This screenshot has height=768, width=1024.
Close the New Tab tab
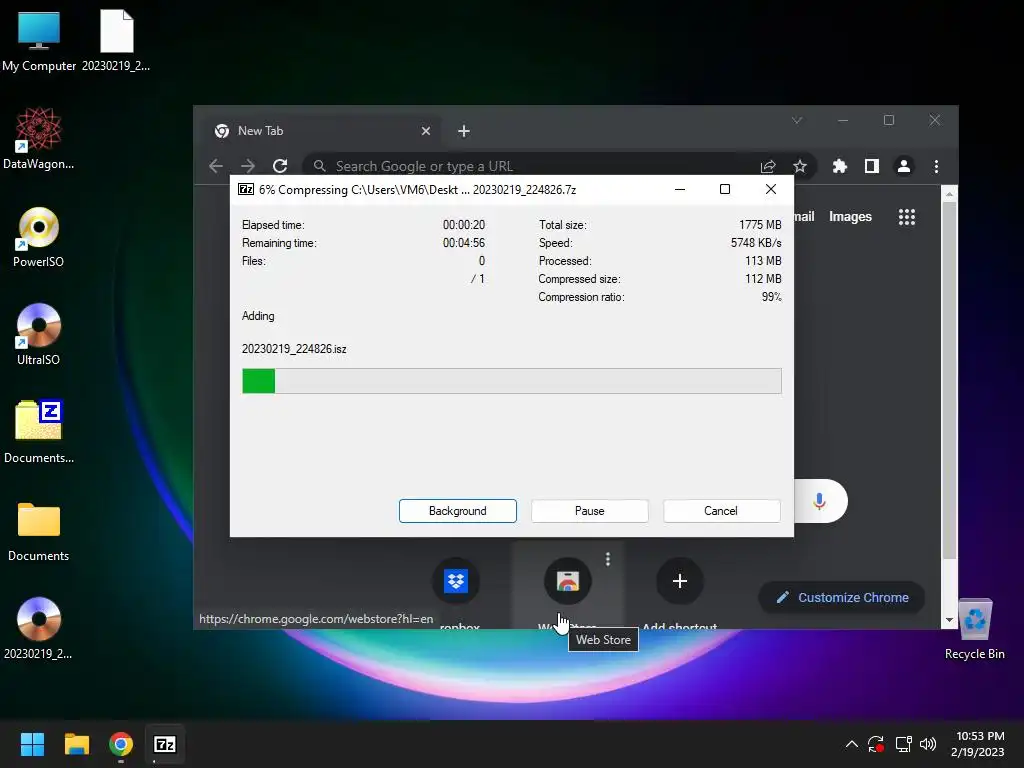click(x=426, y=131)
